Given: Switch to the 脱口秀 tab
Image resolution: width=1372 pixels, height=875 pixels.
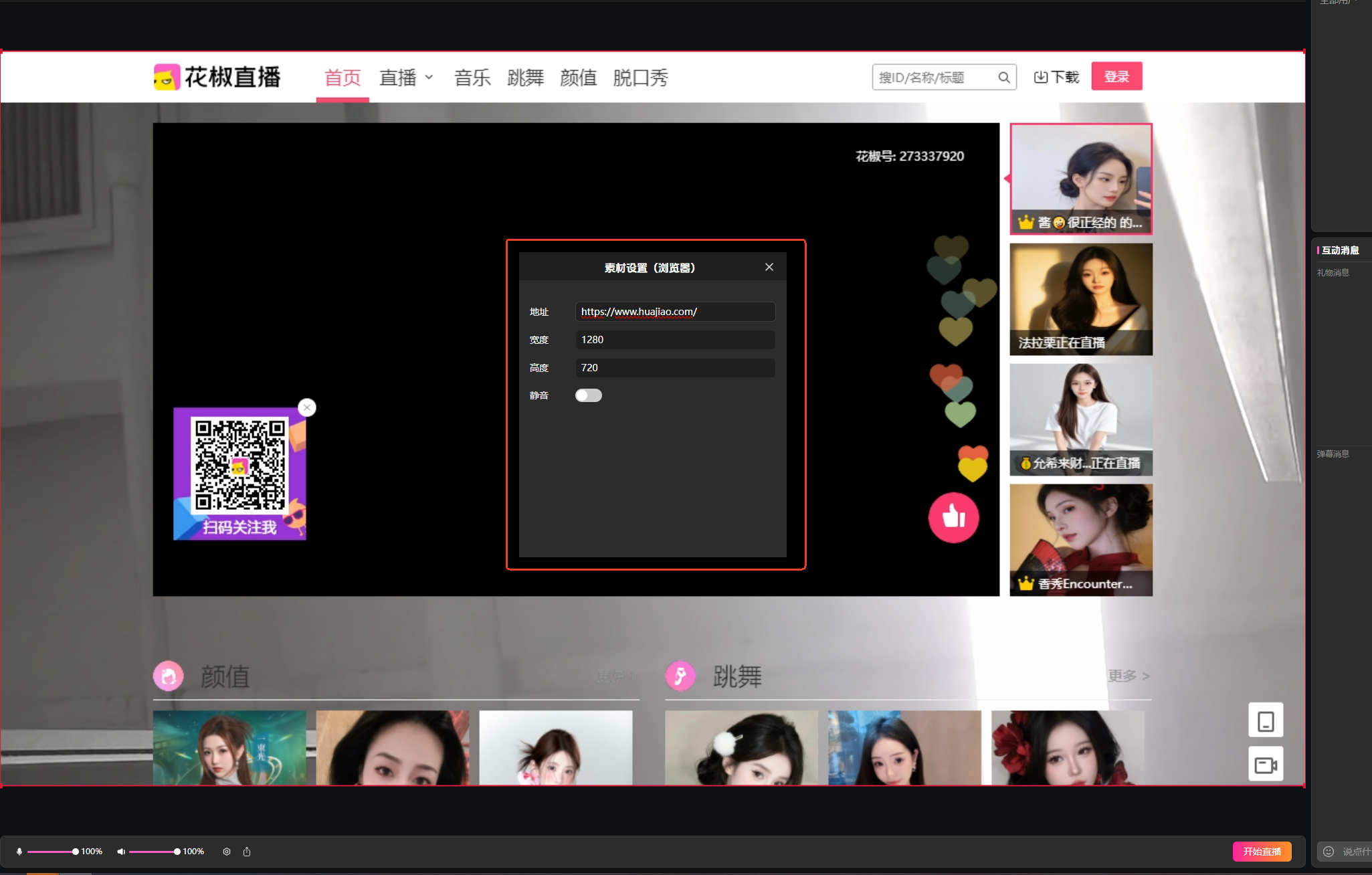Looking at the screenshot, I should pyautogui.click(x=640, y=78).
